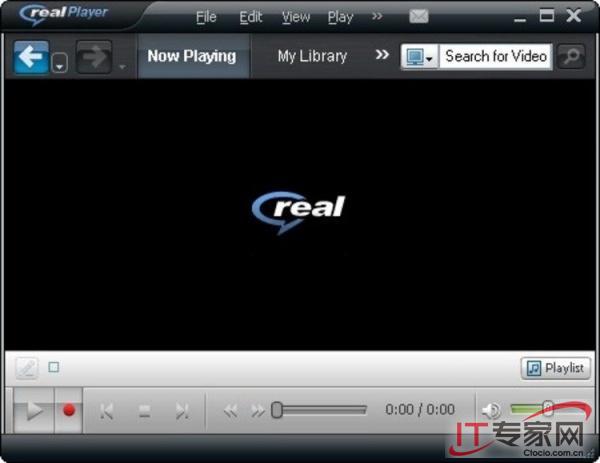Click the red Record button
Viewport: 600px width, 463px height.
point(69,411)
